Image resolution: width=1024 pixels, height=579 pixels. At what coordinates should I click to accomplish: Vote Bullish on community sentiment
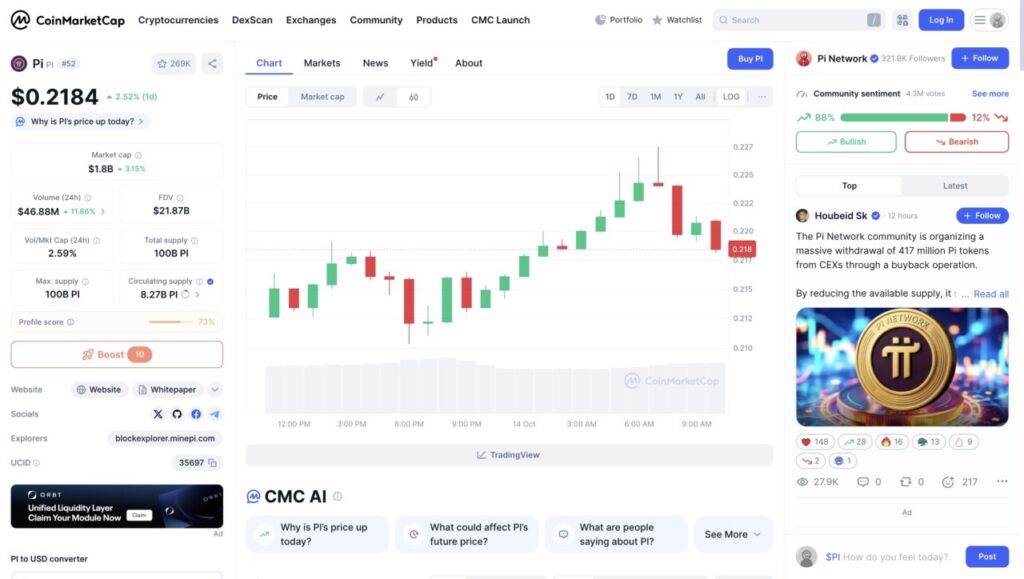pyautogui.click(x=846, y=142)
